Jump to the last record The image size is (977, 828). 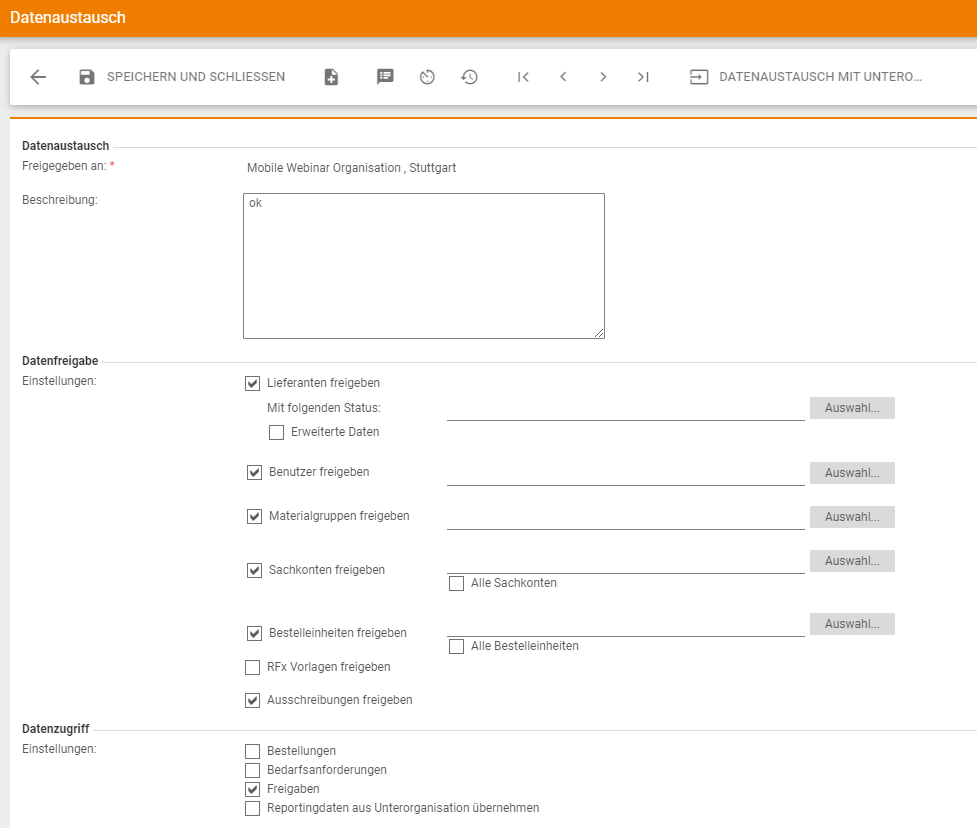point(643,77)
